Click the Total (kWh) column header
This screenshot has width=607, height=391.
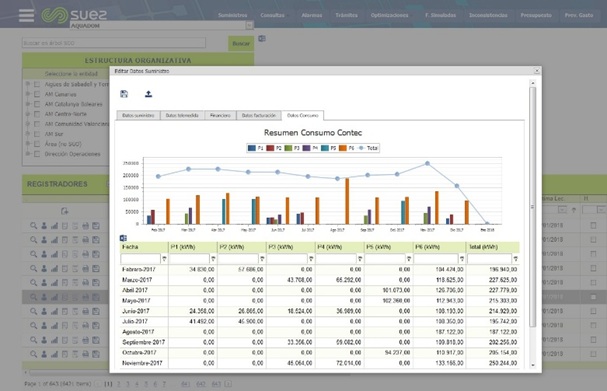pos(492,247)
